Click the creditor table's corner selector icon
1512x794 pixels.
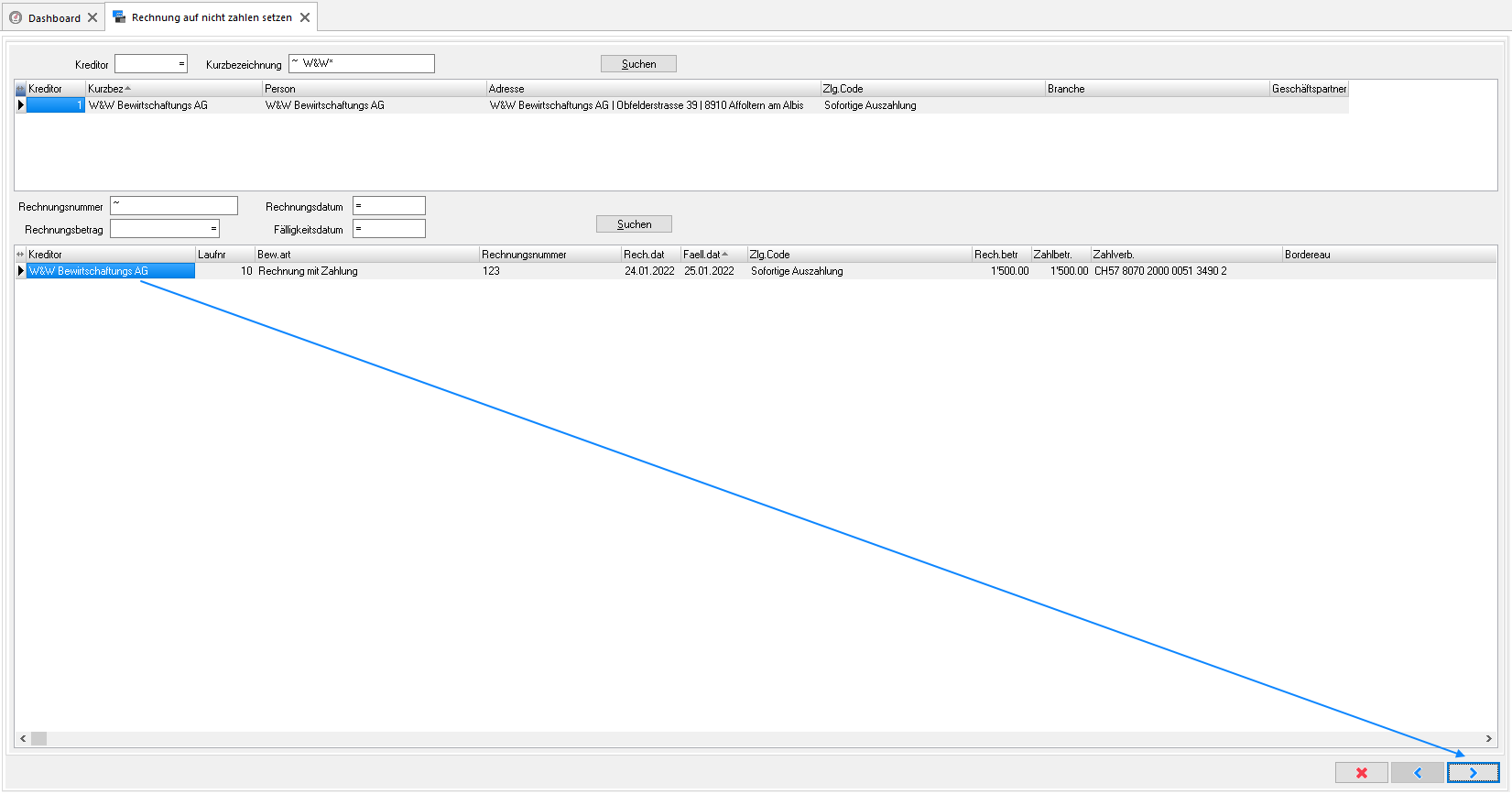click(20, 89)
